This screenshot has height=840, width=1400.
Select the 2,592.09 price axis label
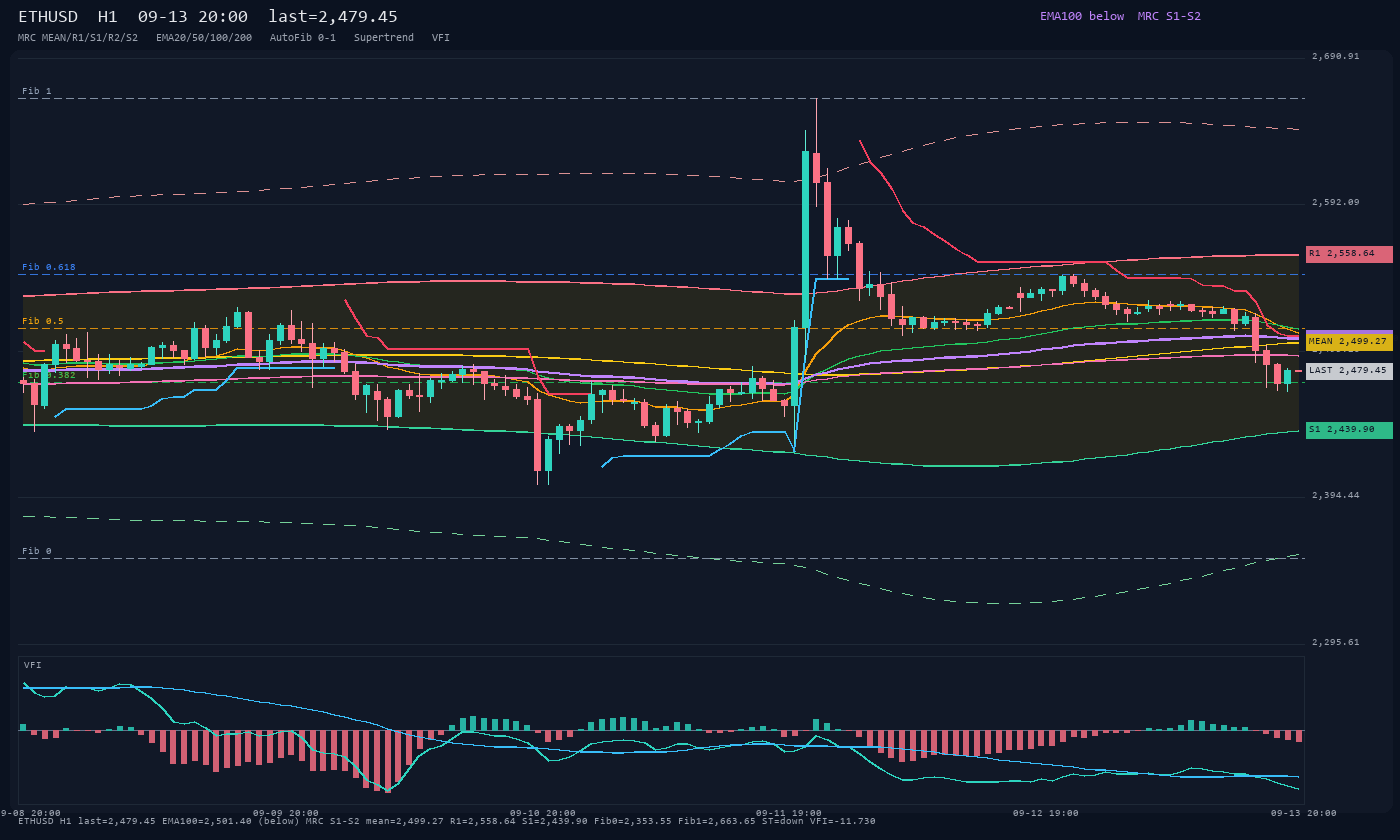tap(1336, 202)
